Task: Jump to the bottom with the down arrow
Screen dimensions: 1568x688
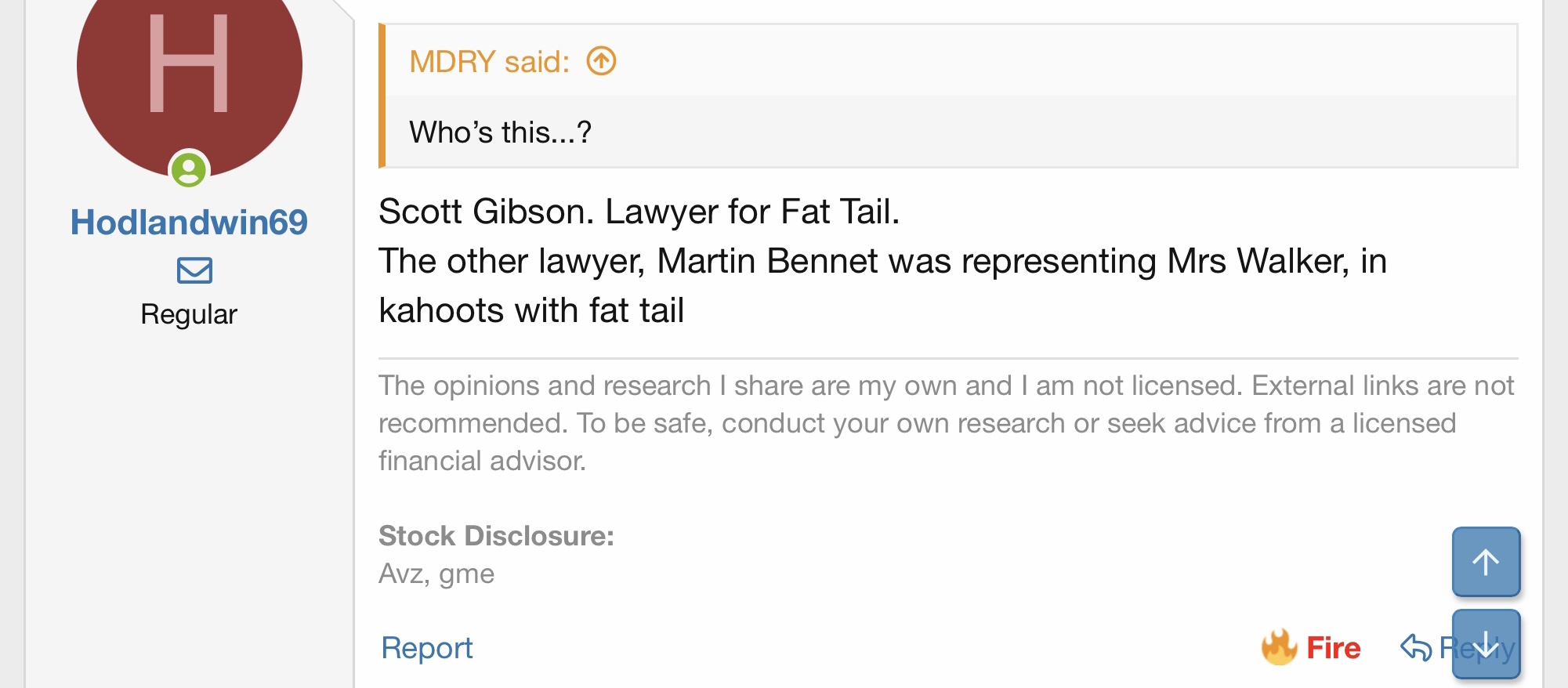Action: pos(1486,644)
